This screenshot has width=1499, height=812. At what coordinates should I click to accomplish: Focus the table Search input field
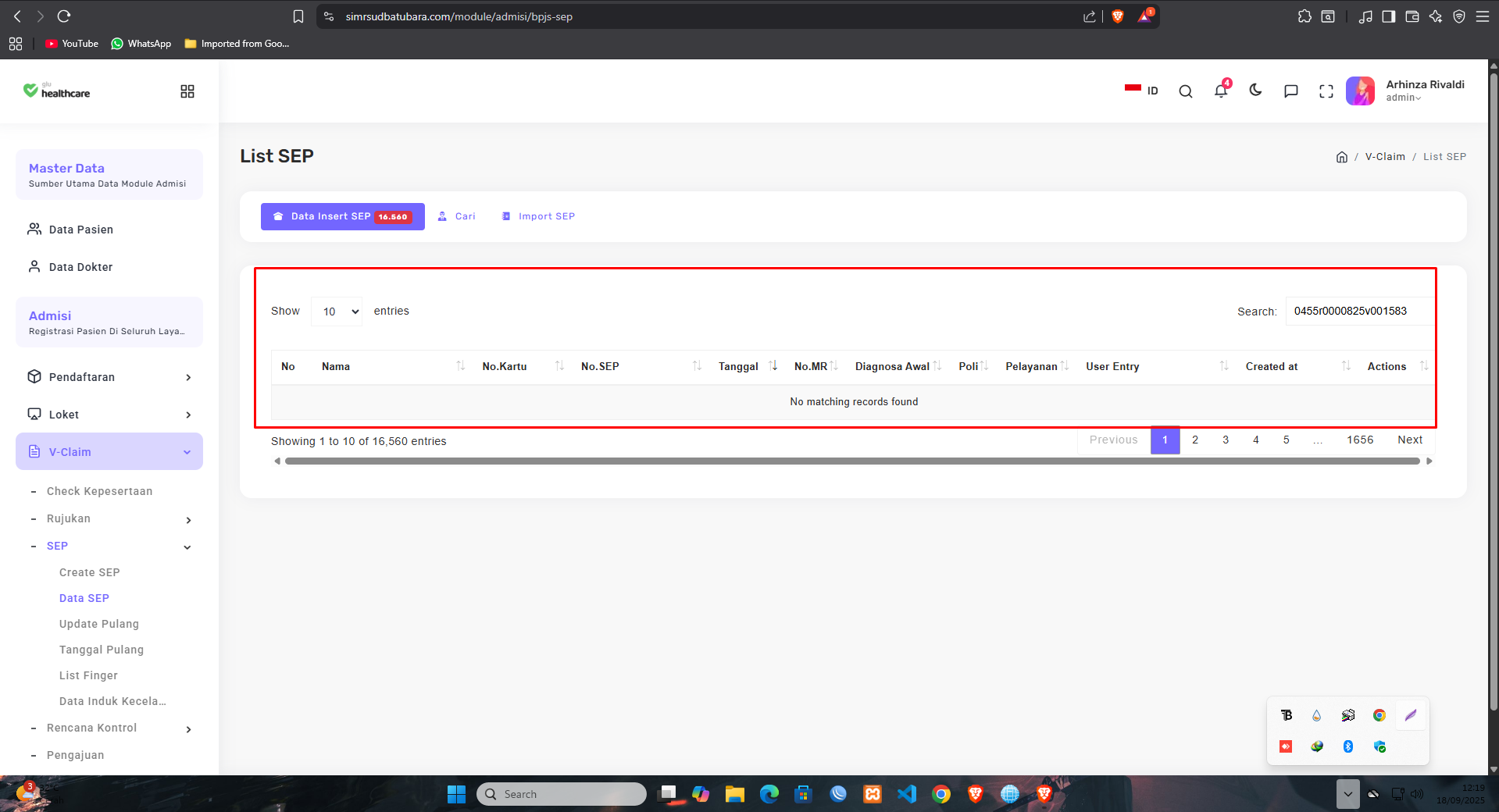pyautogui.click(x=1359, y=311)
